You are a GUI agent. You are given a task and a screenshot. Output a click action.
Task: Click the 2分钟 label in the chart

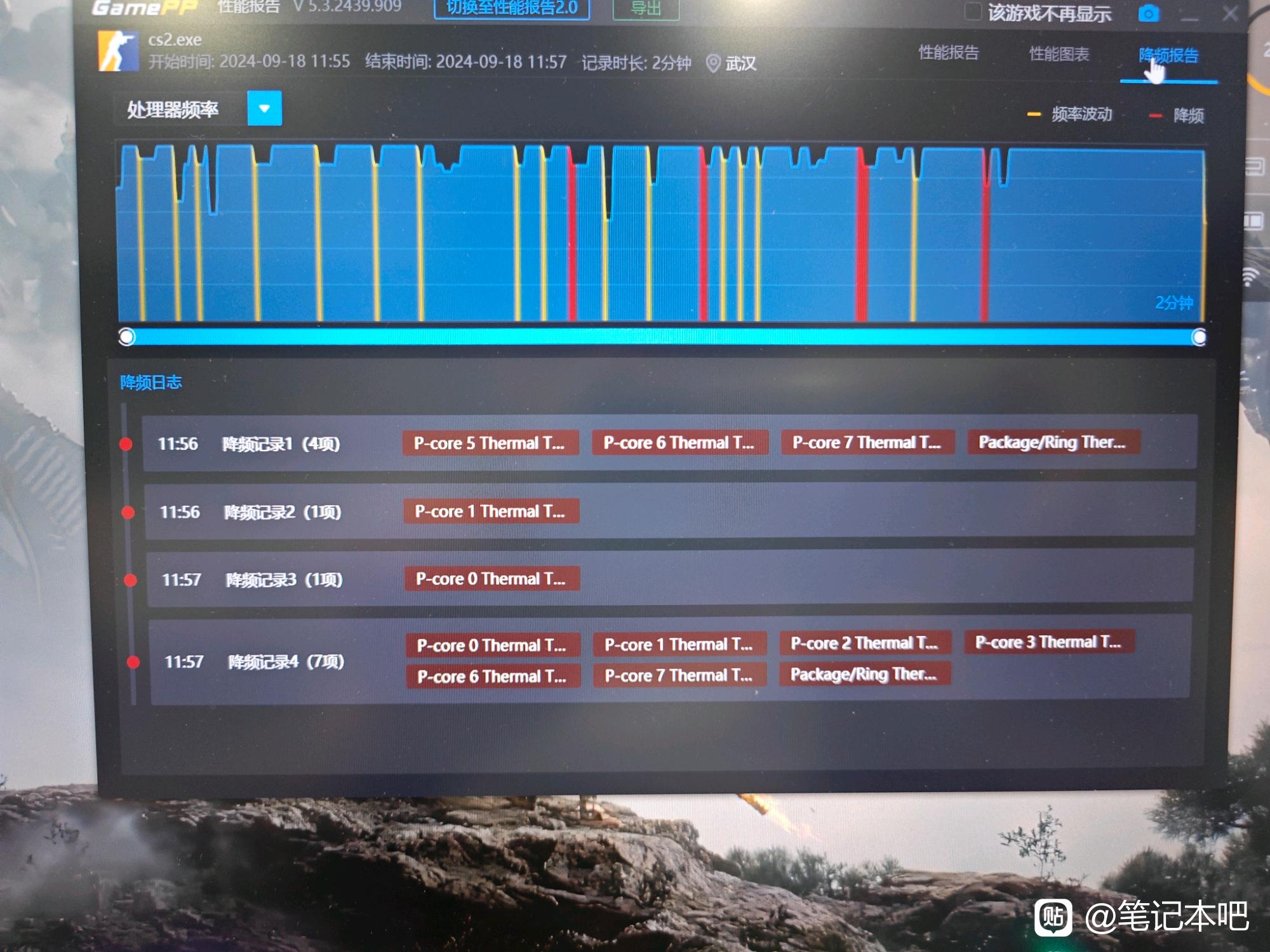click(1173, 302)
